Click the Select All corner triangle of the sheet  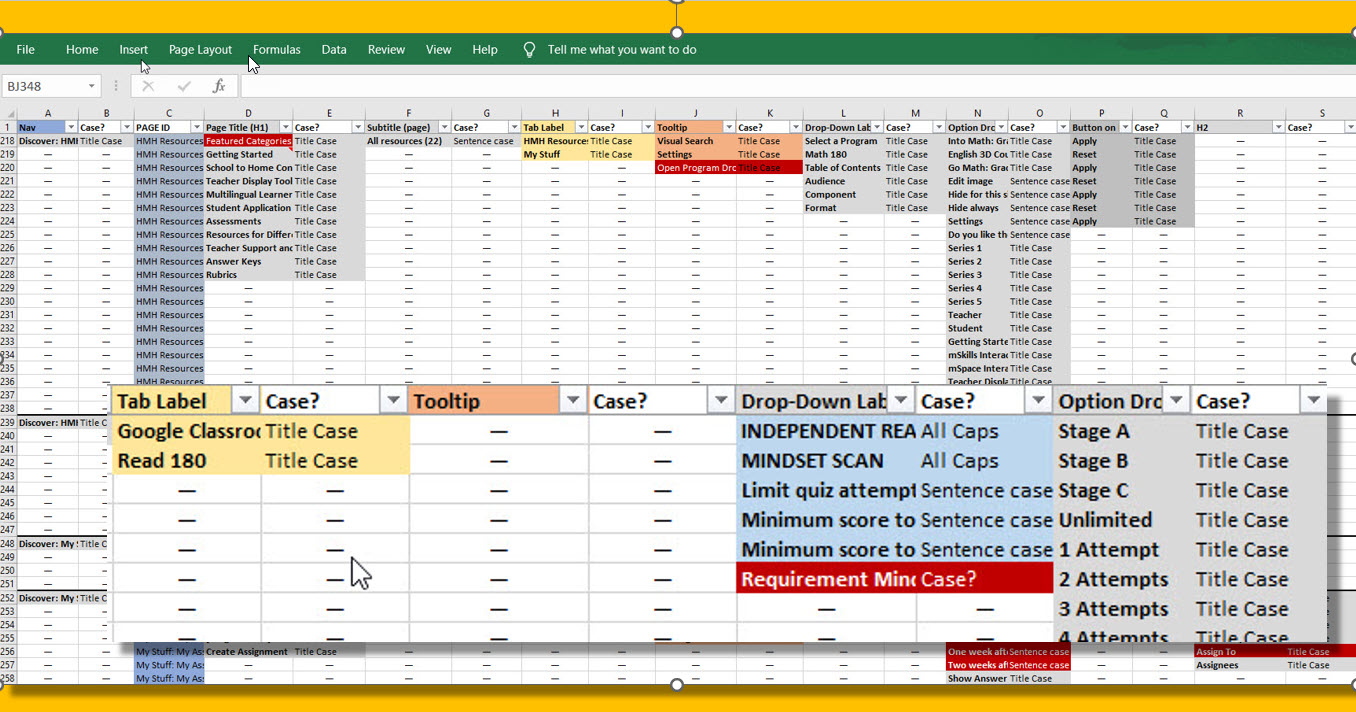coord(8,114)
